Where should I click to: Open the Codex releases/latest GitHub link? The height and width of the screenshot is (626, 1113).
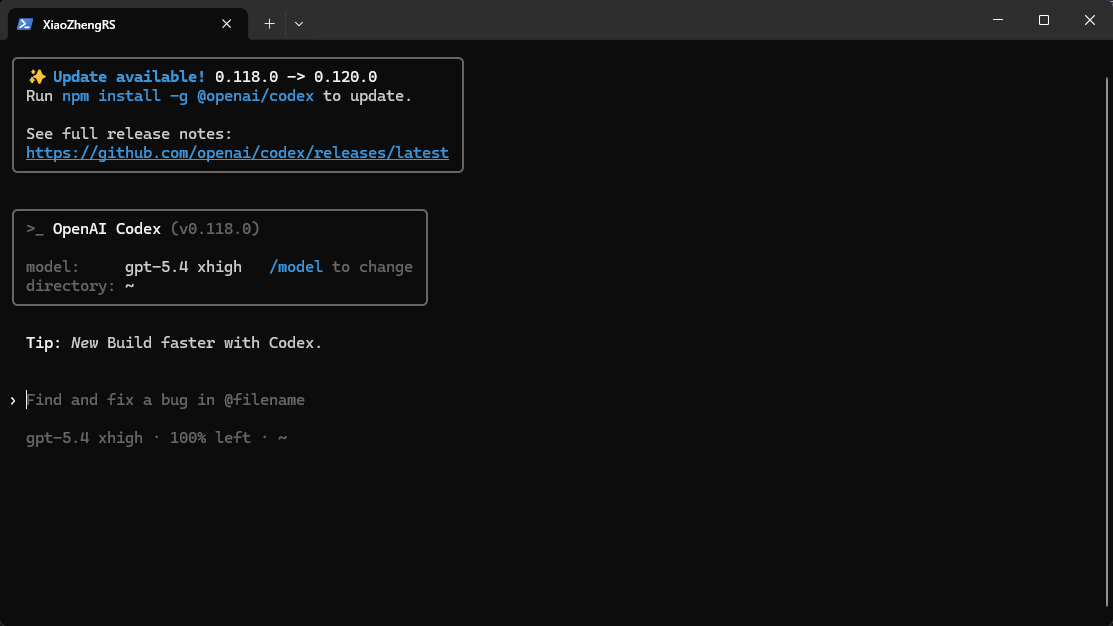pos(237,153)
